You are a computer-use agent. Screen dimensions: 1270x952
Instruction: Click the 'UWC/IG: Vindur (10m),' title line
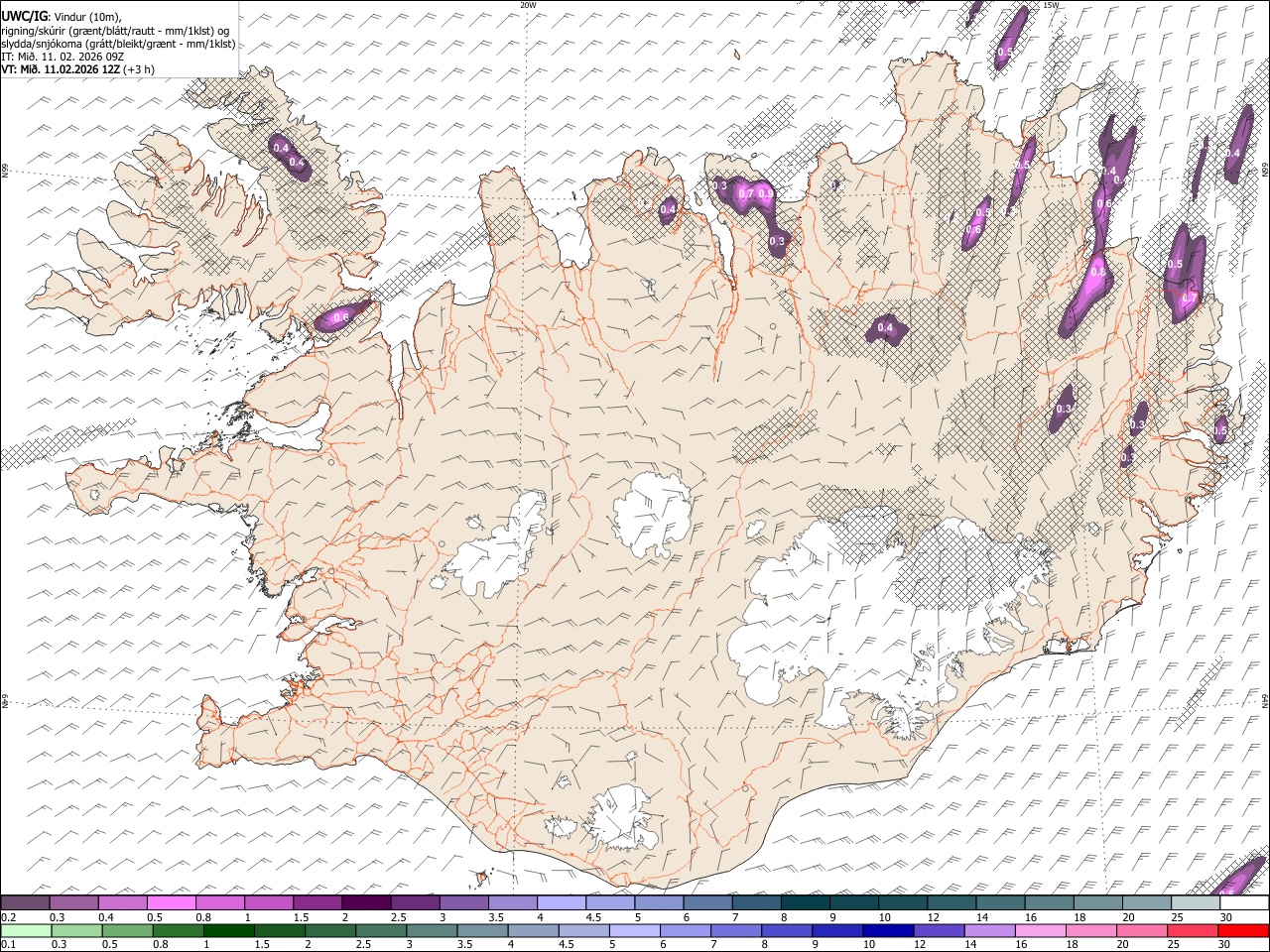click(62, 17)
